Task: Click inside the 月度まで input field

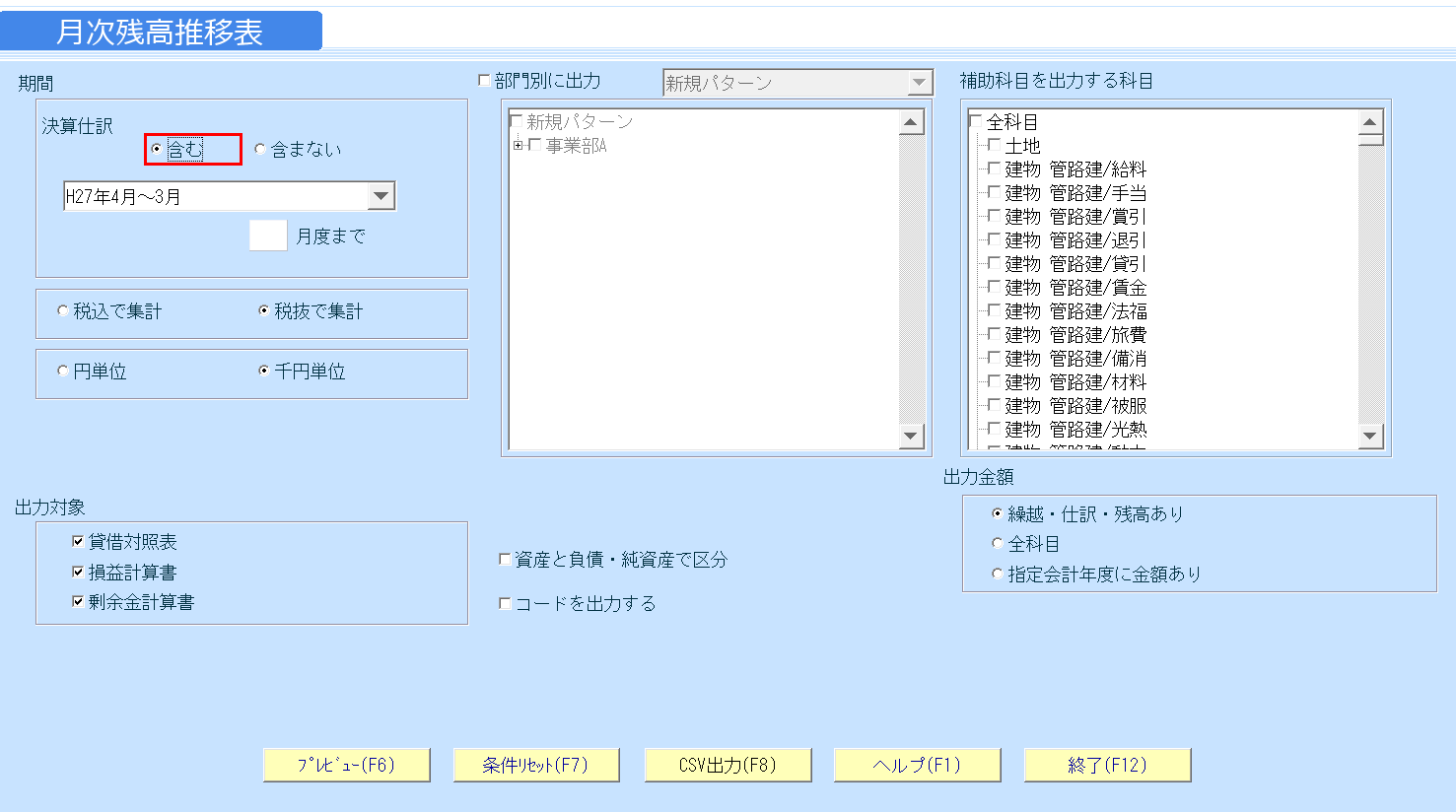Action: coord(267,235)
